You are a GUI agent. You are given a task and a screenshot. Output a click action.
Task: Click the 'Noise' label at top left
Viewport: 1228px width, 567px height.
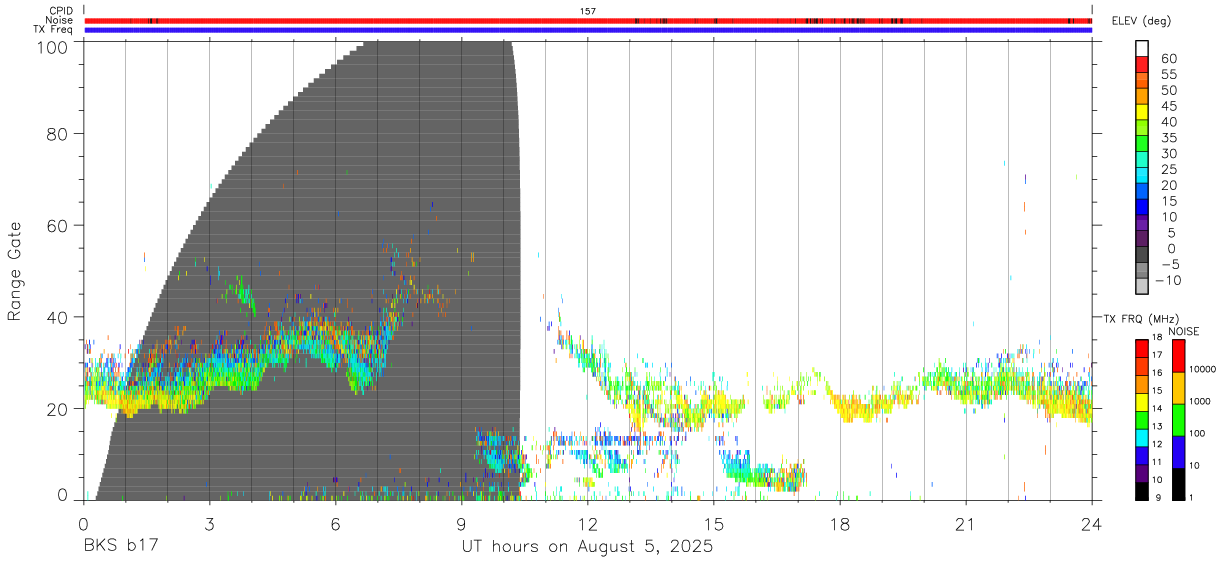pyautogui.click(x=60, y=20)
